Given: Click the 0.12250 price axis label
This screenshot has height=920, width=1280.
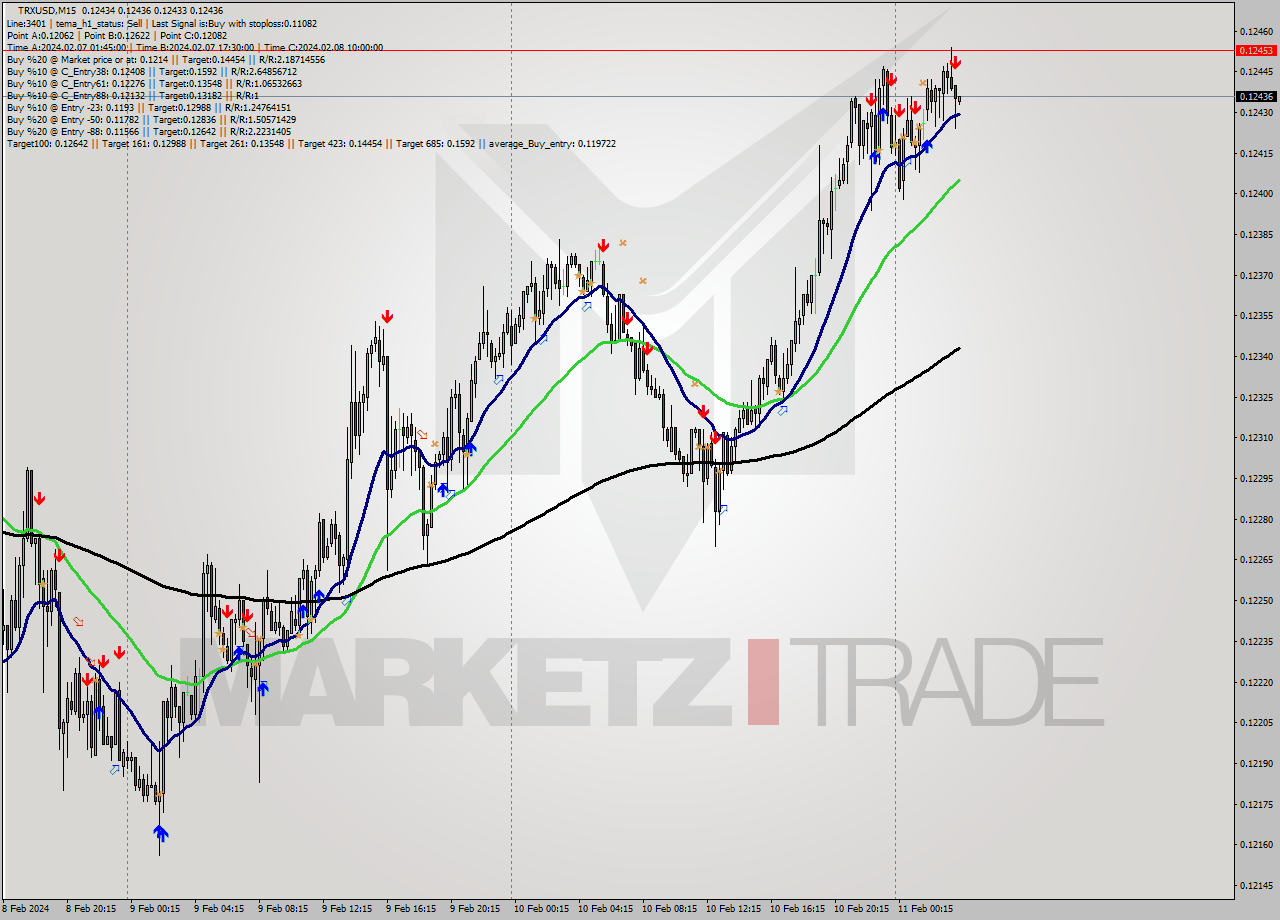Looking at the screenshot, I should pos(1255,601).
